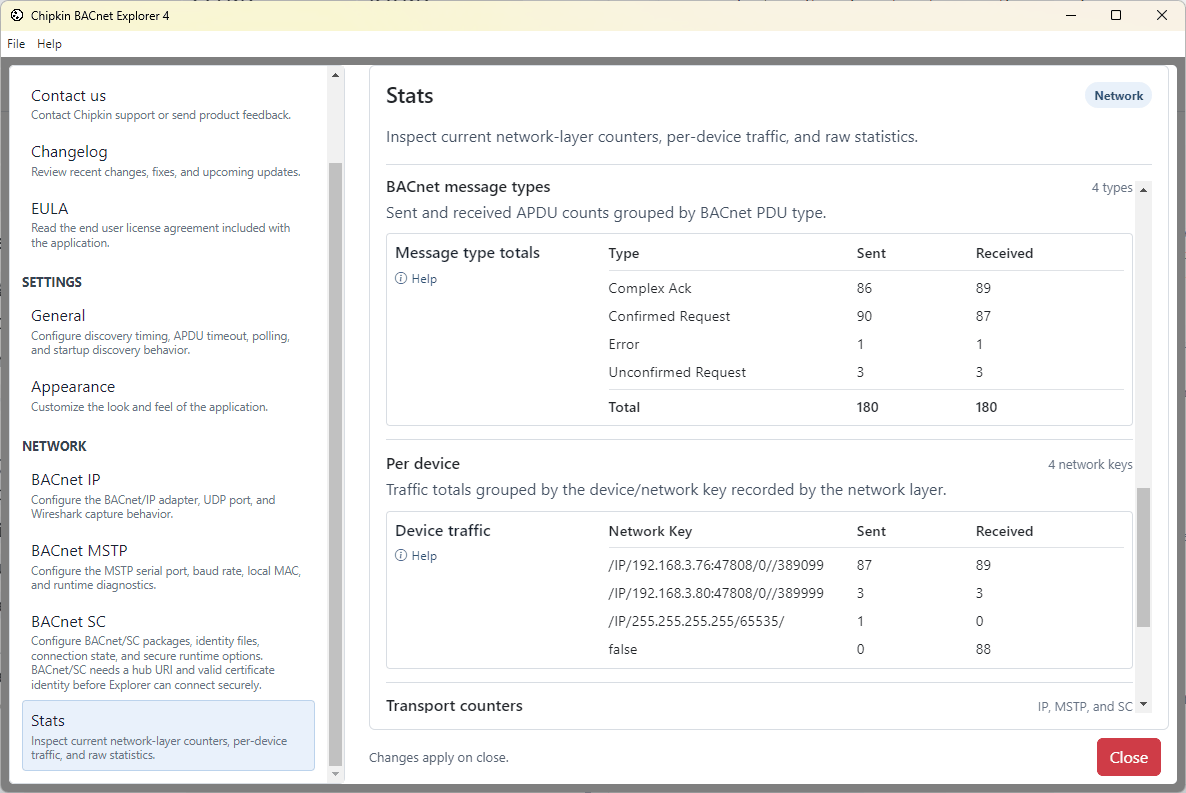The height and width of the screenshot is (793, 1186).
Task: Select Appearance settings
Action: click(x=168, y=396)
